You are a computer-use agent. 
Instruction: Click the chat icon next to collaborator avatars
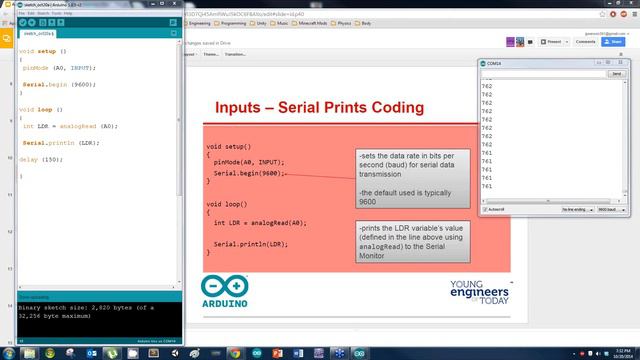click(530, 42)
